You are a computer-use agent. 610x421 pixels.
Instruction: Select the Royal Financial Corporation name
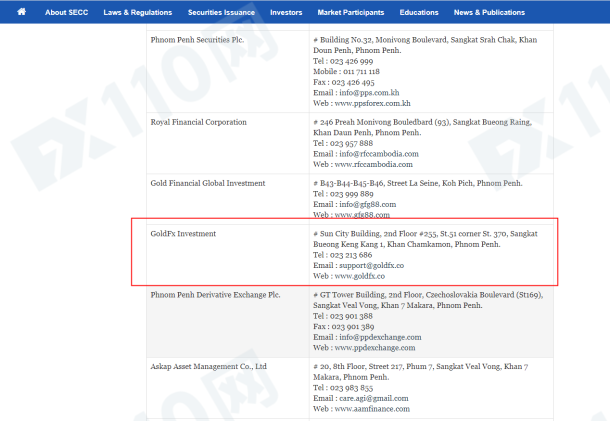(198, 122)
